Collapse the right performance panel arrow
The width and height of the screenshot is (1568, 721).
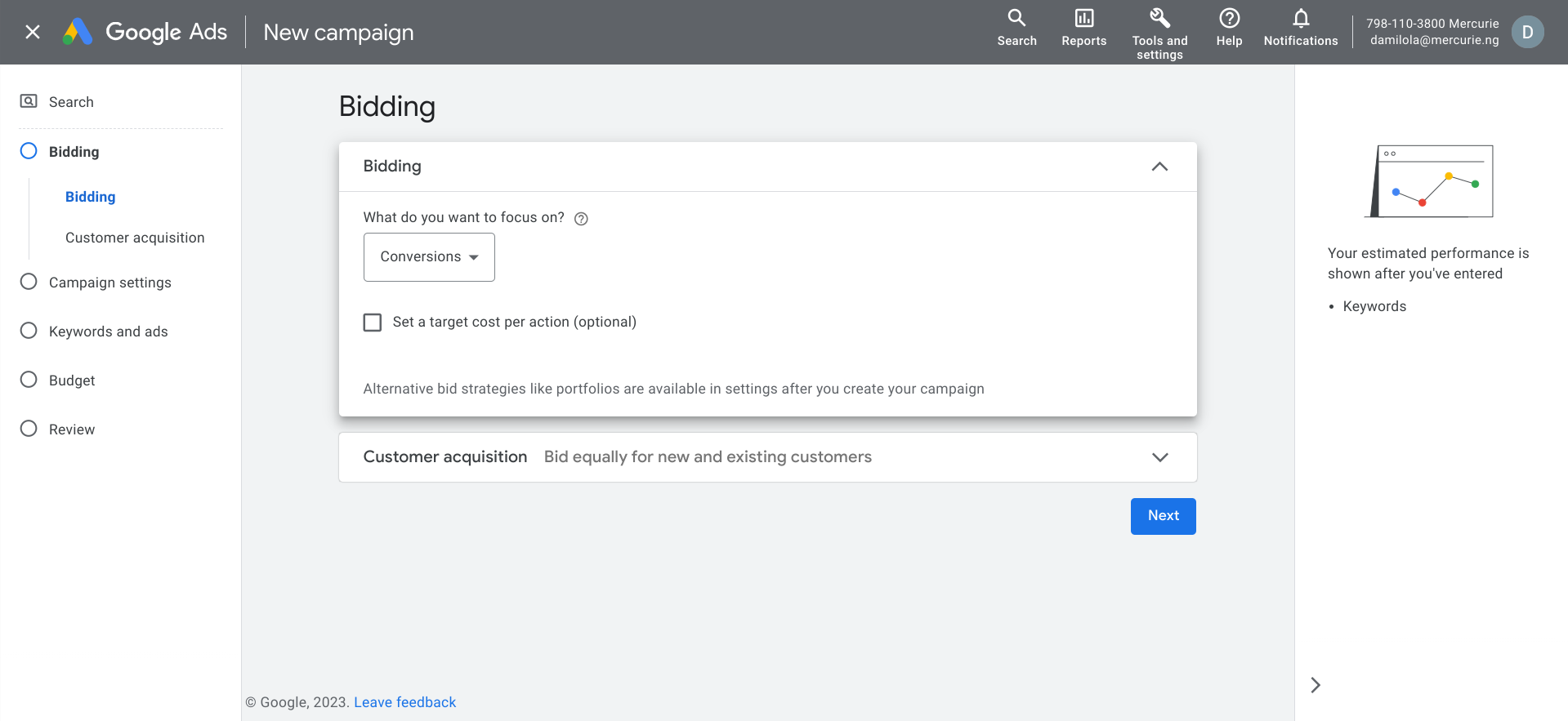[1316, 685]
